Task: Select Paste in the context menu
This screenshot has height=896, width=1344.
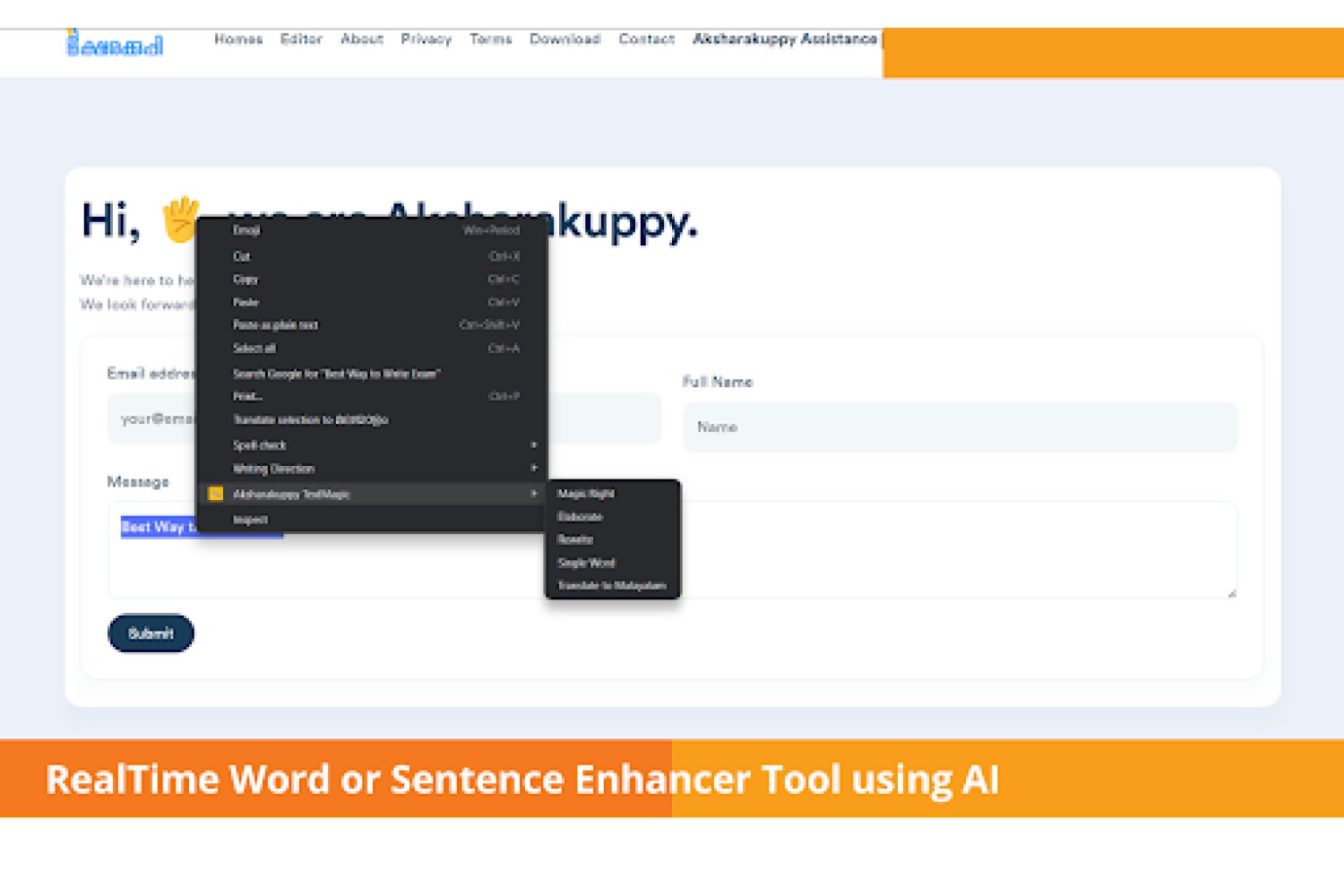Action: (x=371, y=302)
